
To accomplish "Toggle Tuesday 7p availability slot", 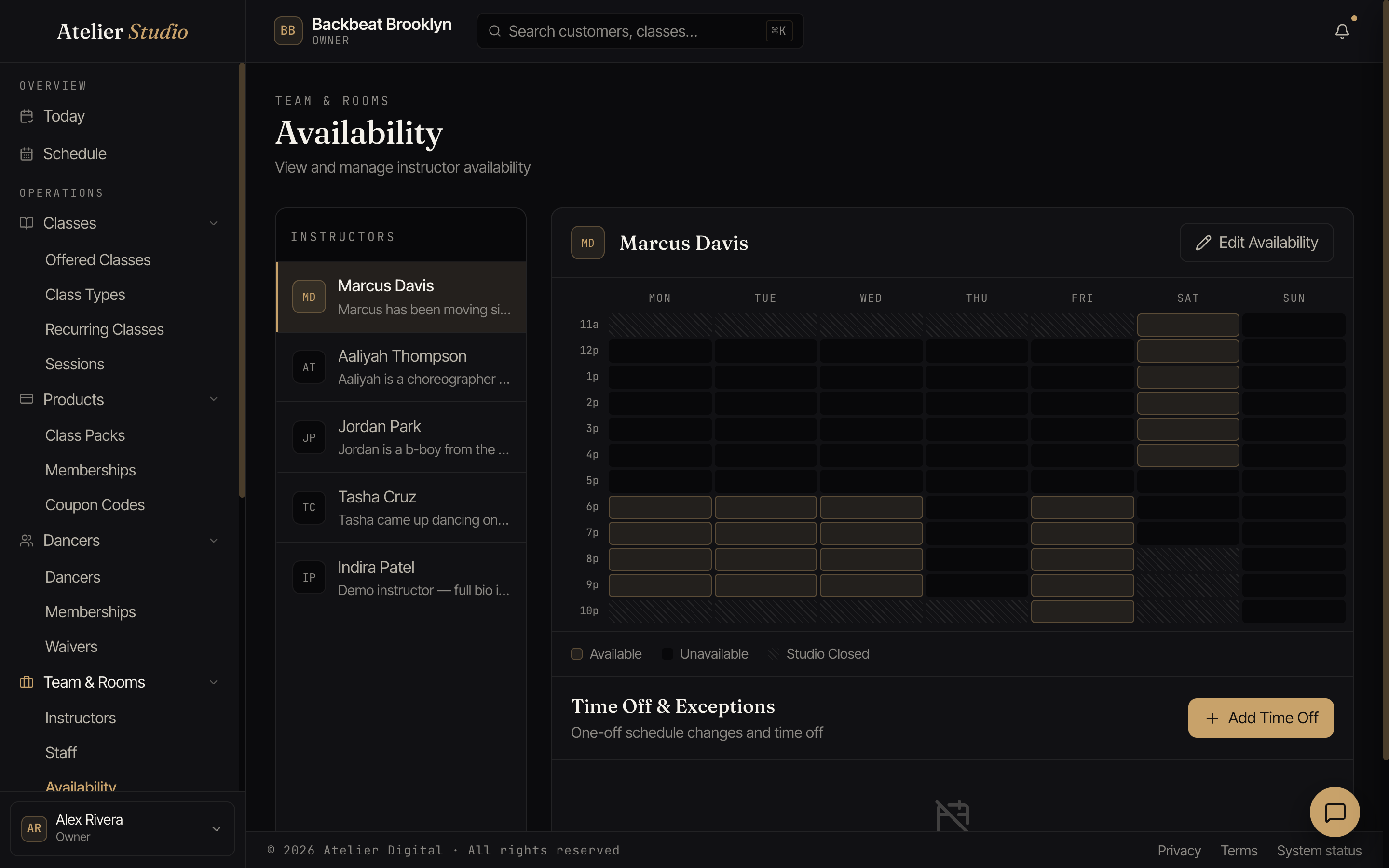I will [766, 533].
